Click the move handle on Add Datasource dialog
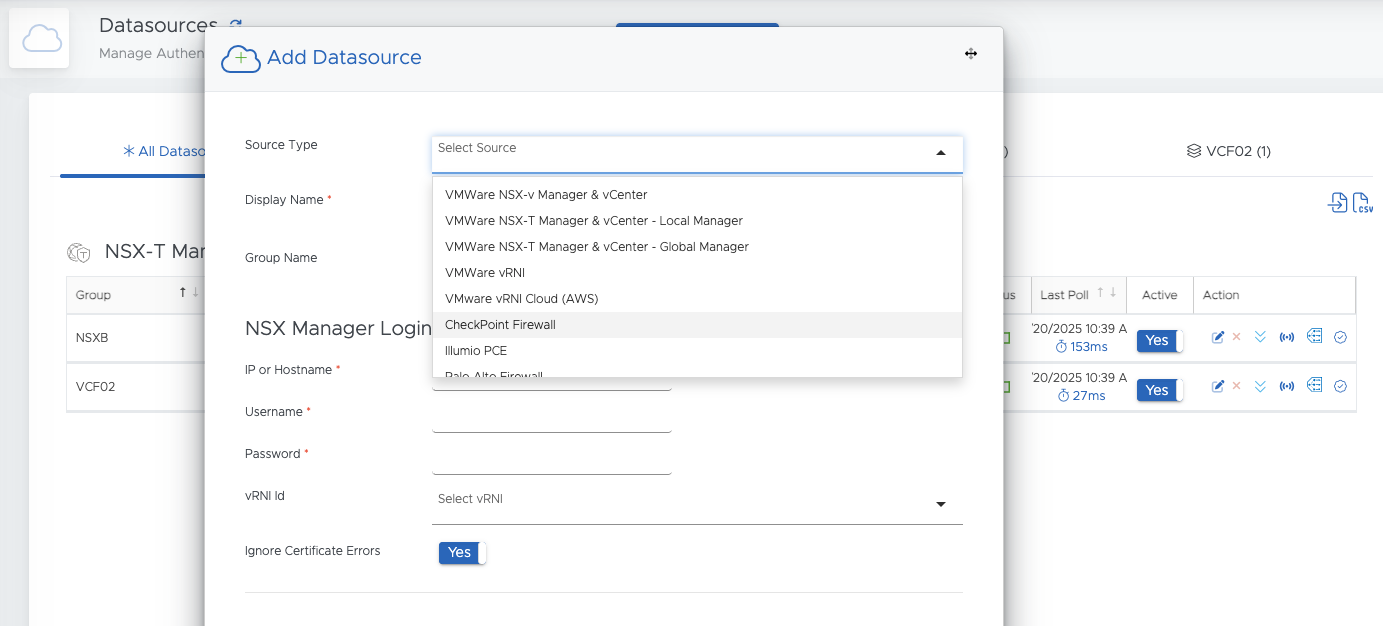This screenshot has width=1383, height=626. [970, 54]
